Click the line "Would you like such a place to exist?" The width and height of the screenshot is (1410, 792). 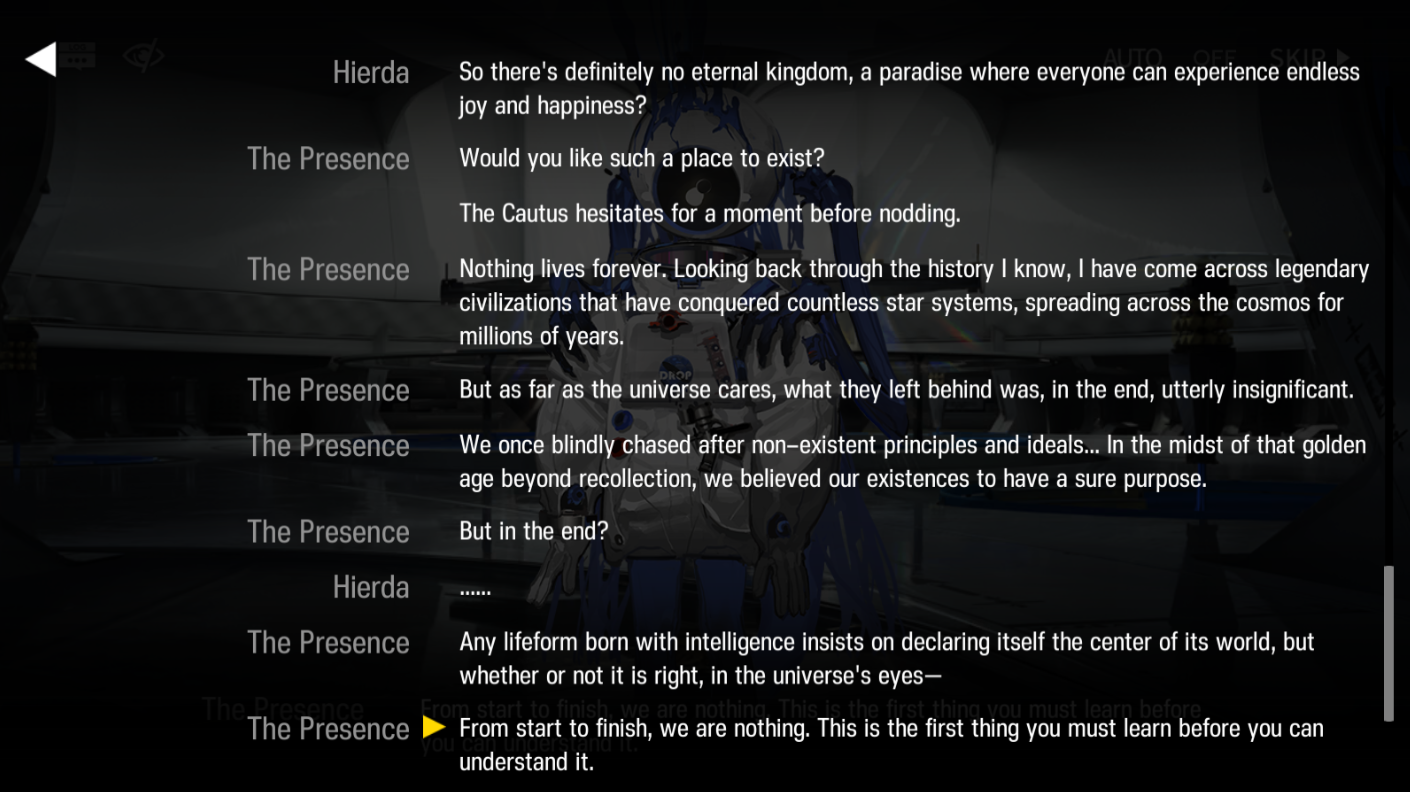641,158
